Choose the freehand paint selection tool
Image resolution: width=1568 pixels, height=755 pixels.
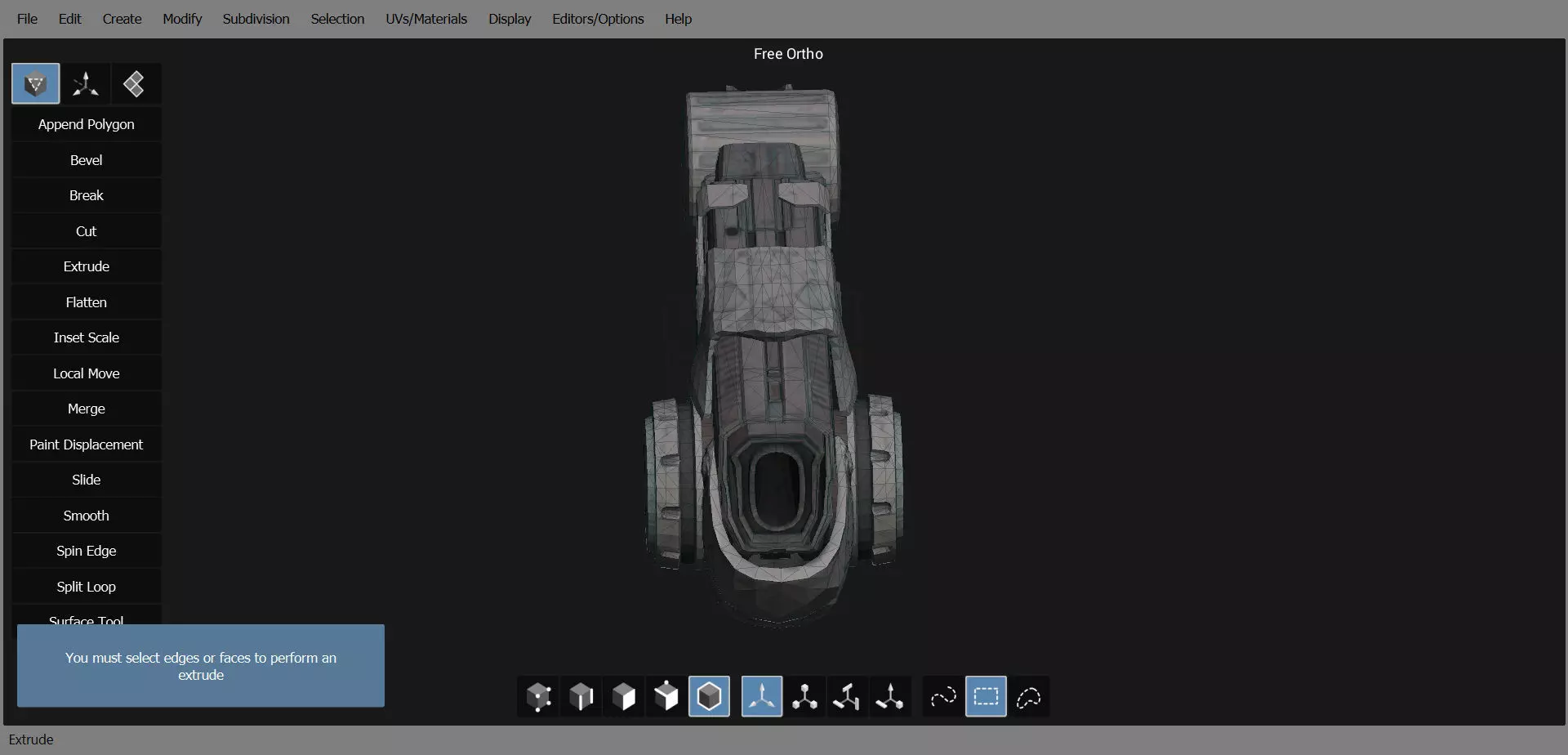(x=943, y=697)
